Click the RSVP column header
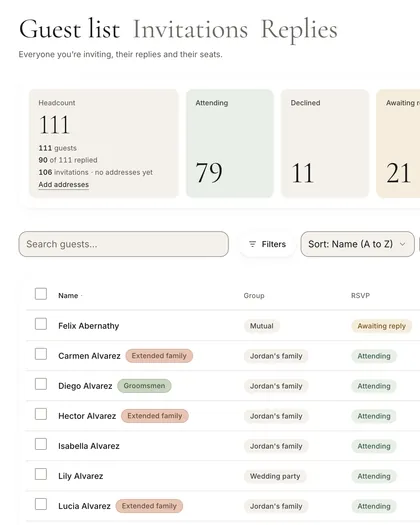 click(360, 296)
